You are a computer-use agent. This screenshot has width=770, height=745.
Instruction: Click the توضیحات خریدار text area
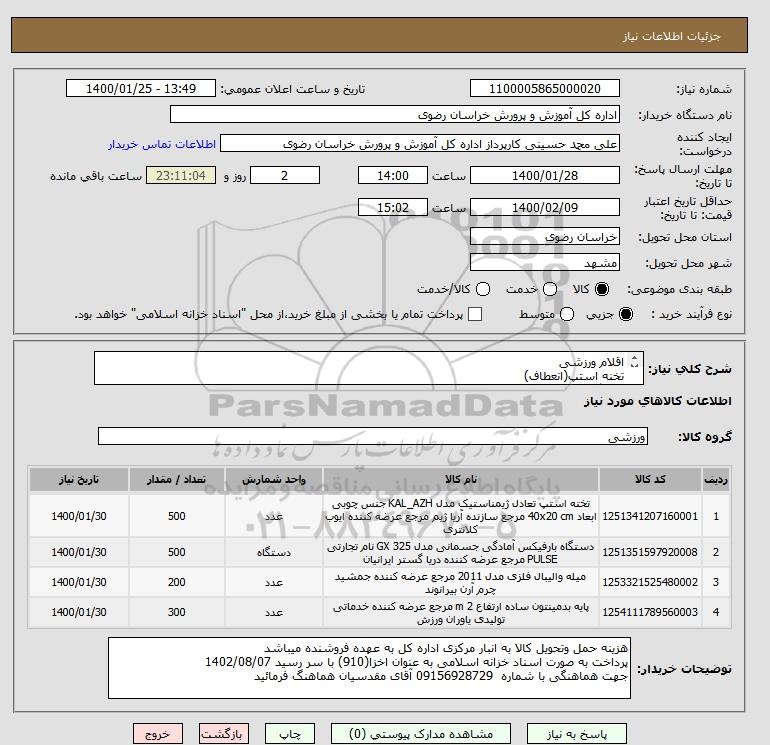(x=369, y=668)
